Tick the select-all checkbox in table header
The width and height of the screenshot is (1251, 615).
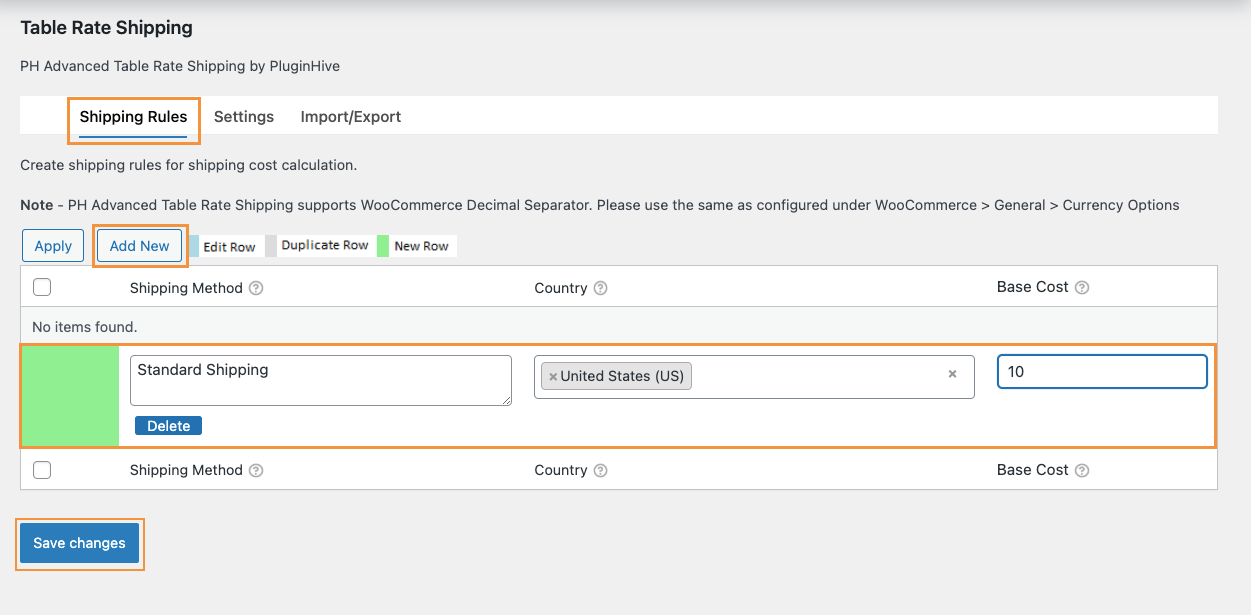click(x=42, y=287)
